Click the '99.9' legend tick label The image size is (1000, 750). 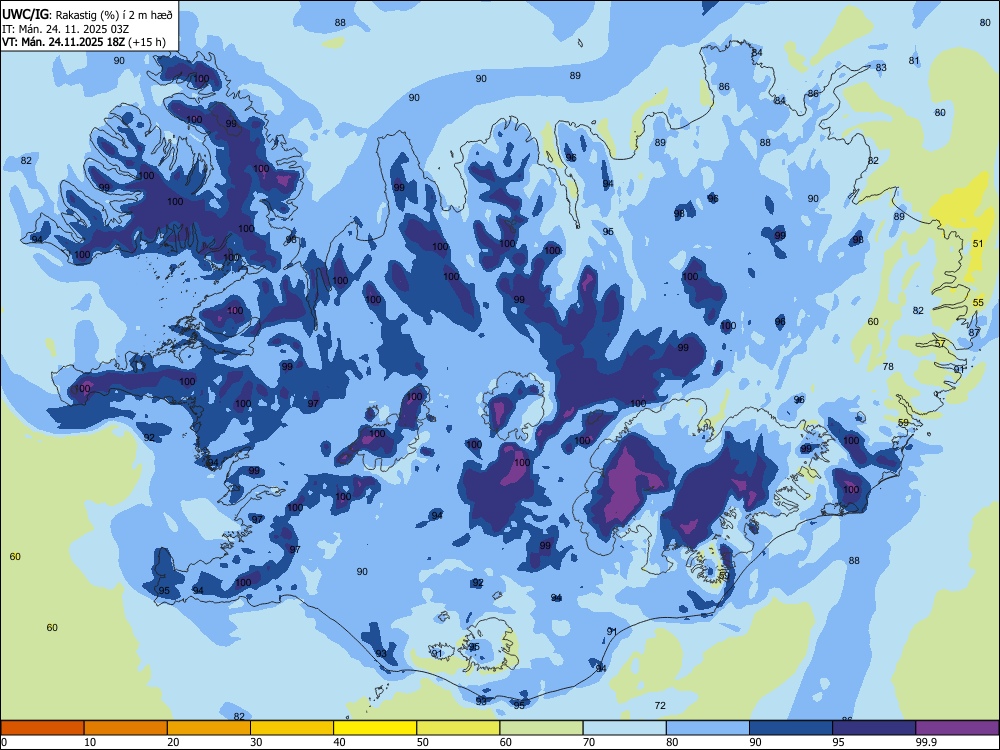[x=926, y=742]
